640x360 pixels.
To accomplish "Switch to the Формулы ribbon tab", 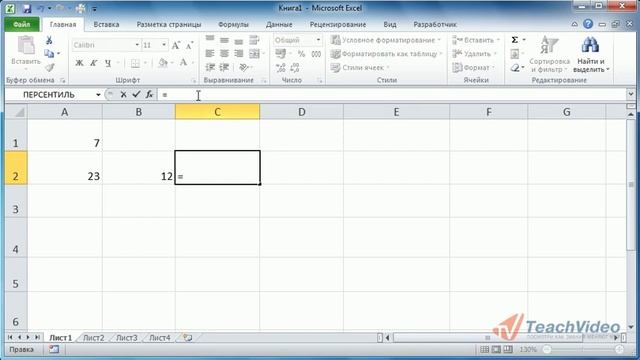I will coord(233,24).
